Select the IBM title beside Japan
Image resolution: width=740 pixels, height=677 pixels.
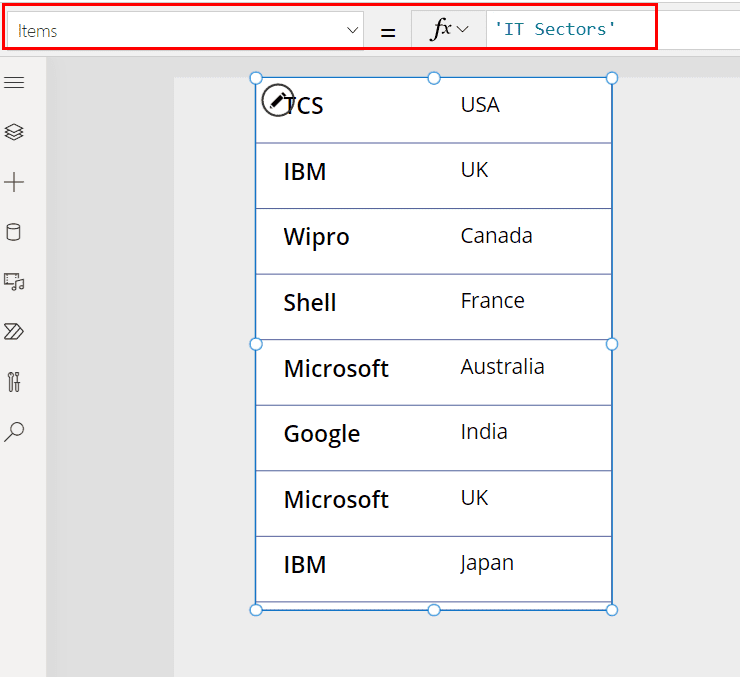click(305, 565)
